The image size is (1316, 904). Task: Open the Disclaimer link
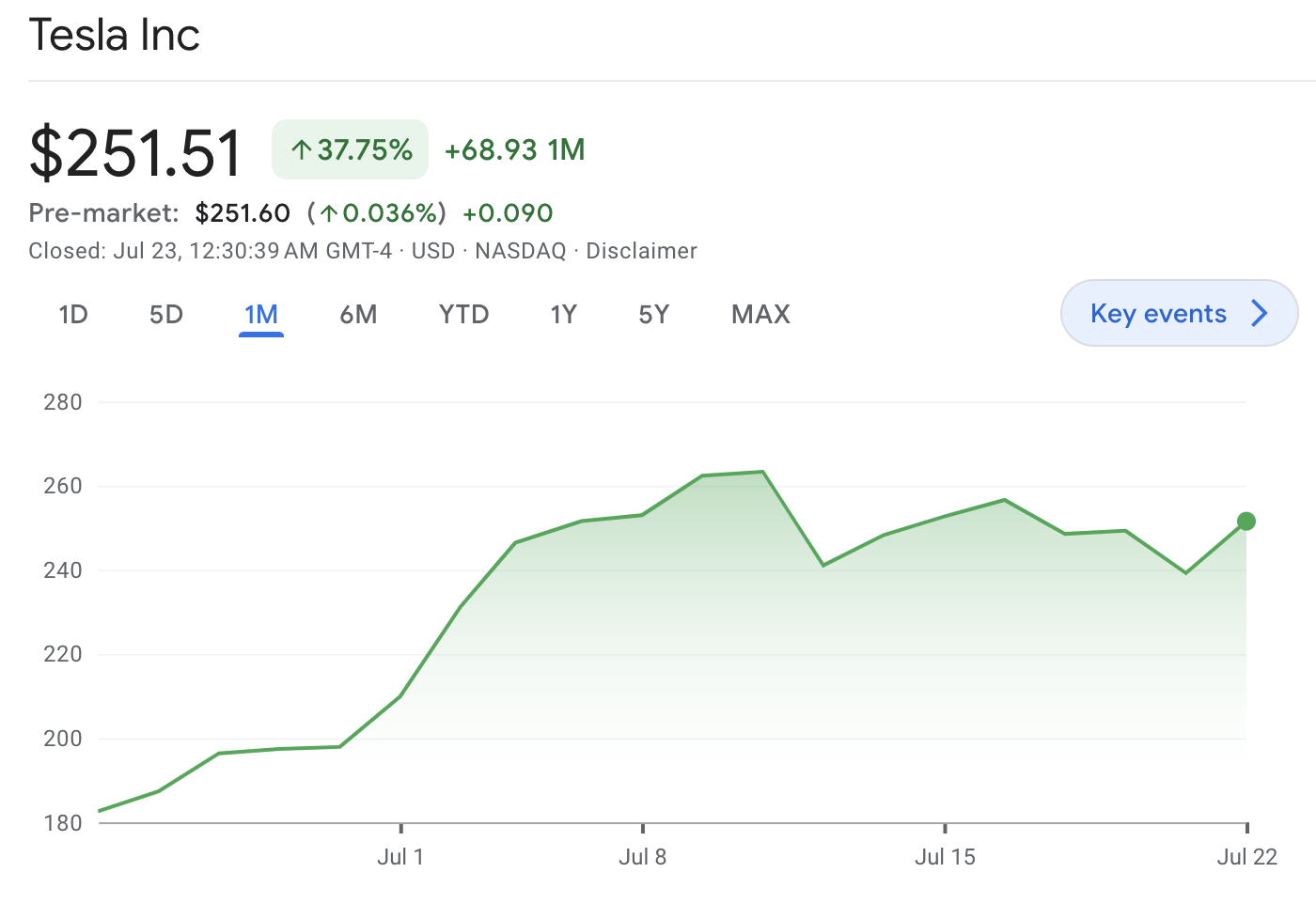[641, 251]
